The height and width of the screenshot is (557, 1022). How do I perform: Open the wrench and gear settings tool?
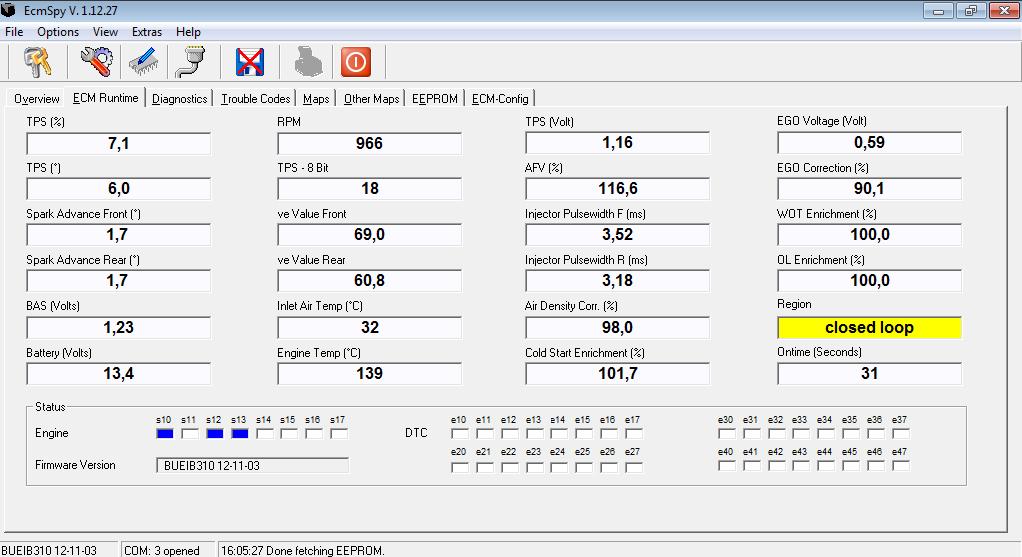[x=96, y=62]
